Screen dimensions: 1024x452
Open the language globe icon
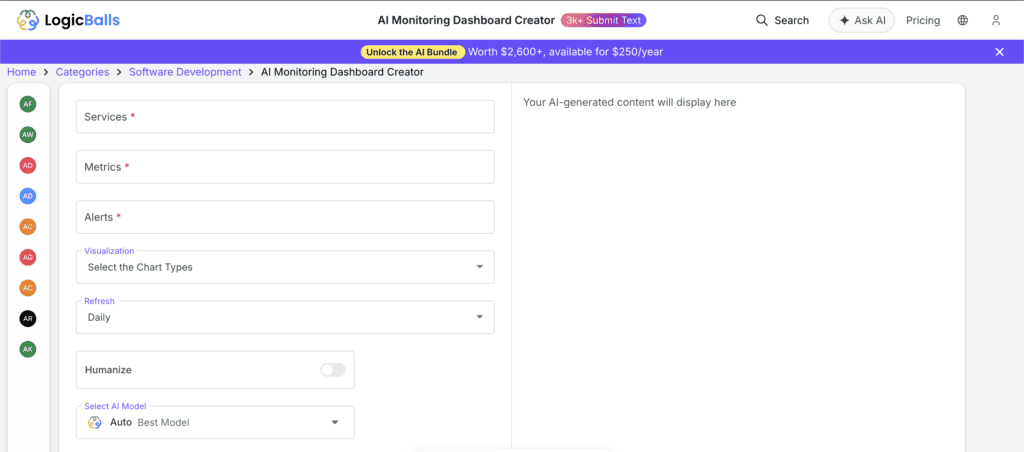point(962,20)
